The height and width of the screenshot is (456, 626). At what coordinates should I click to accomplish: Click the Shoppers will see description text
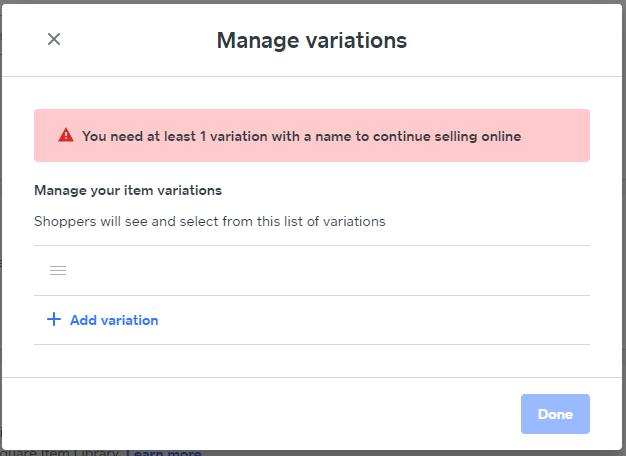click(209, 221)
